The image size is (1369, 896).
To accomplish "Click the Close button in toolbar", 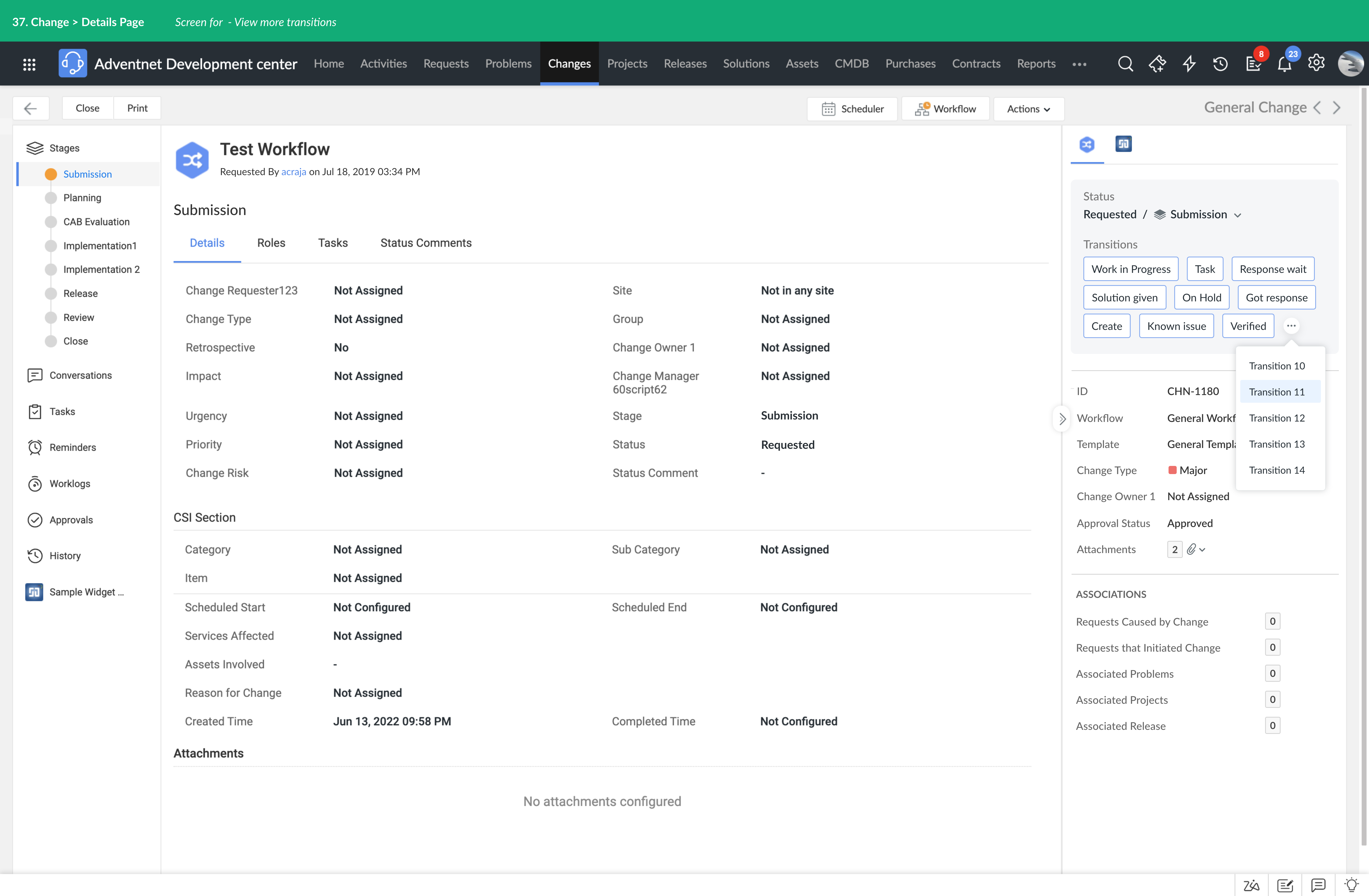I will tap(87, 108).
